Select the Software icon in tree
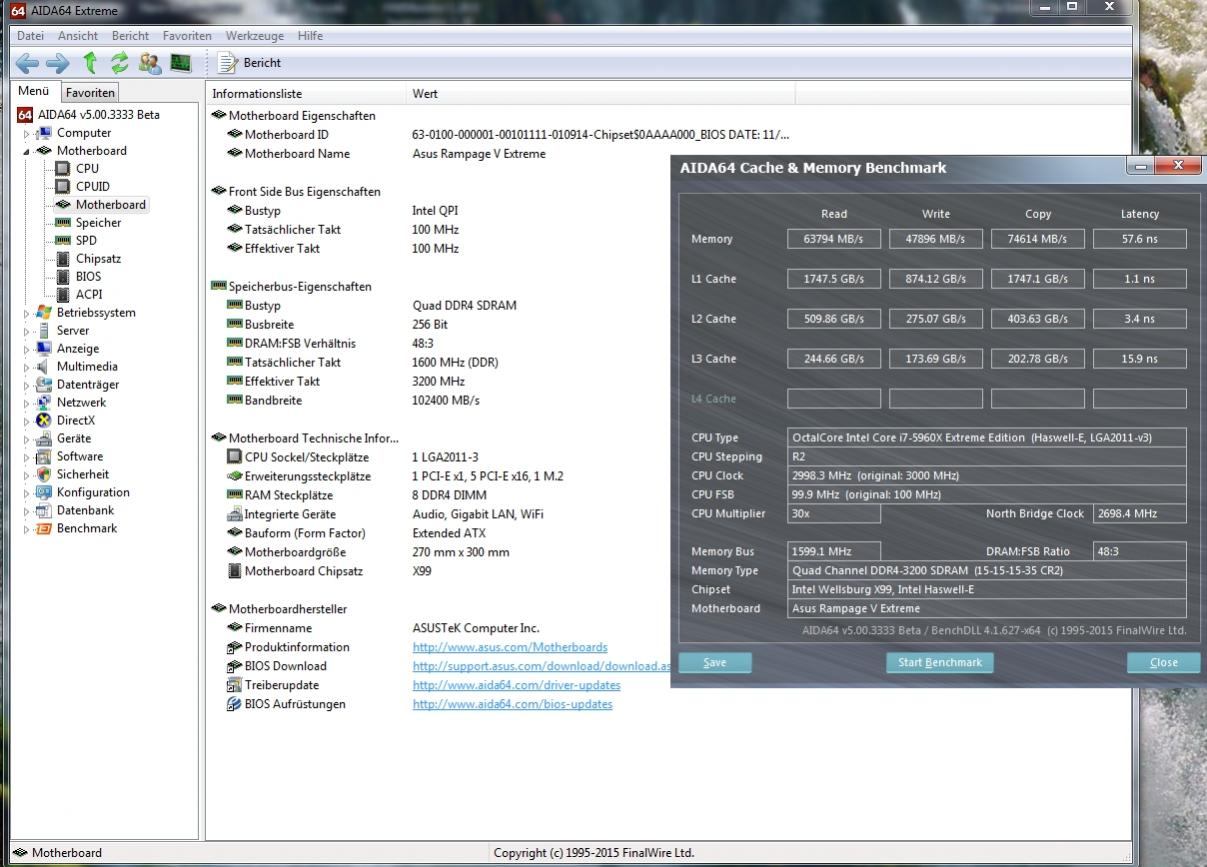This screenshot has width=1207, height=867. click(43, 456)
